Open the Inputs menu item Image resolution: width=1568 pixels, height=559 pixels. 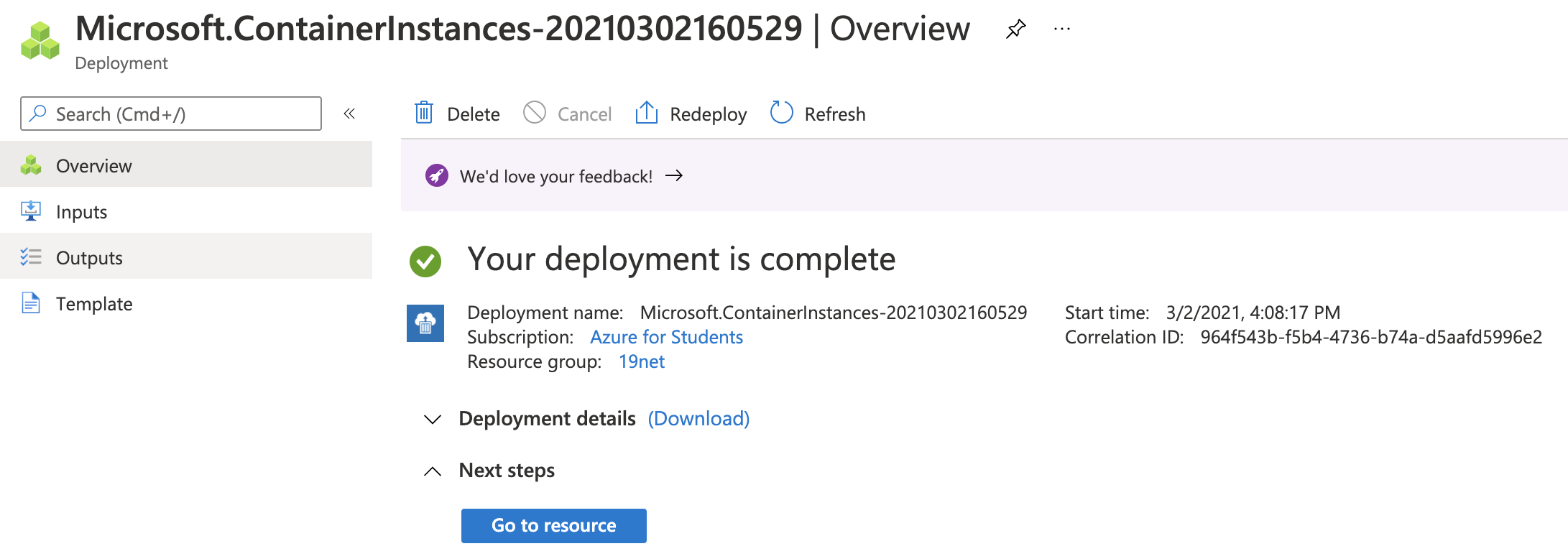click(186, 211)
